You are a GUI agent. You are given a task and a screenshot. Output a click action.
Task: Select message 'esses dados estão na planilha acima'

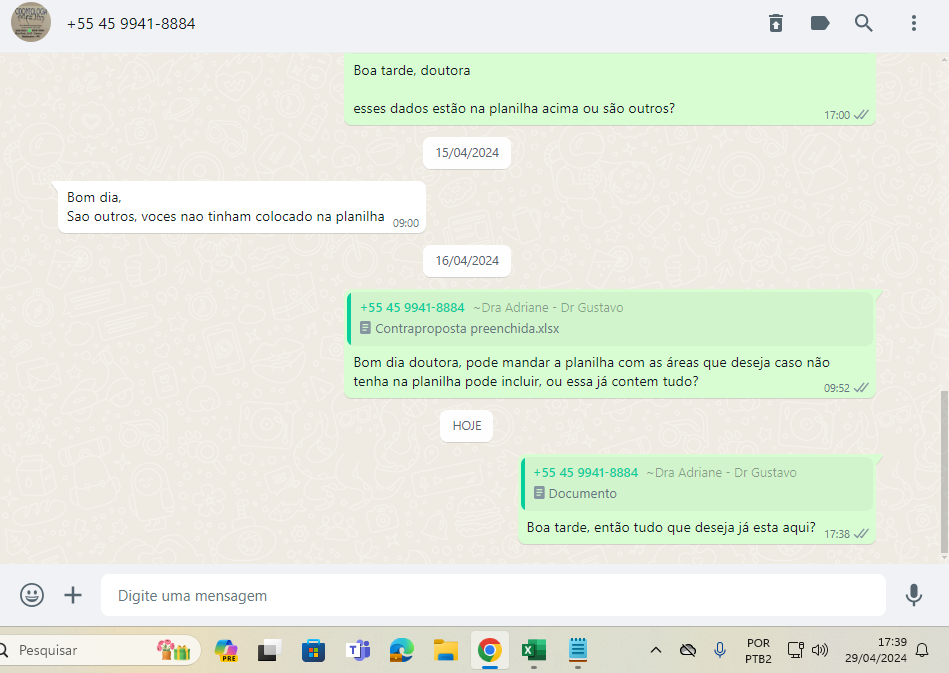click(610, 90)
